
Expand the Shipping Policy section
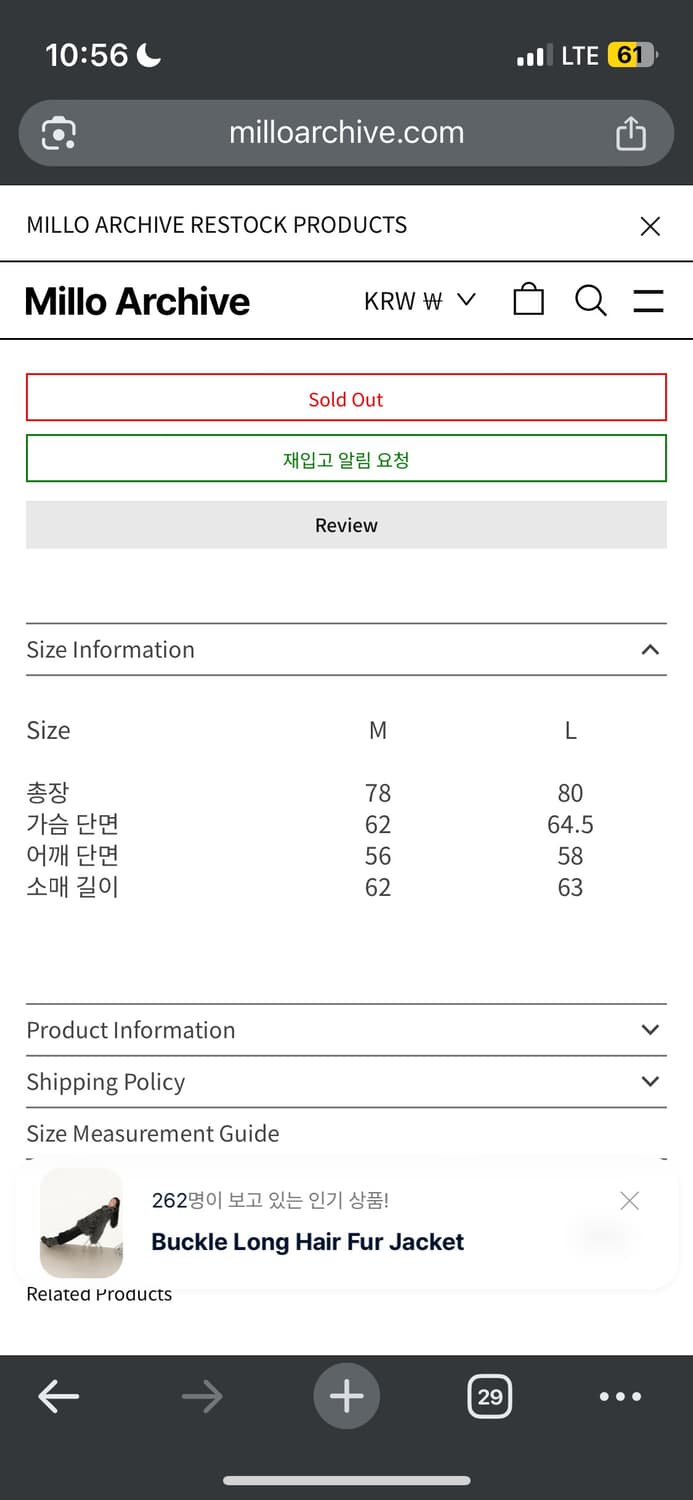tap(649, 1081)
